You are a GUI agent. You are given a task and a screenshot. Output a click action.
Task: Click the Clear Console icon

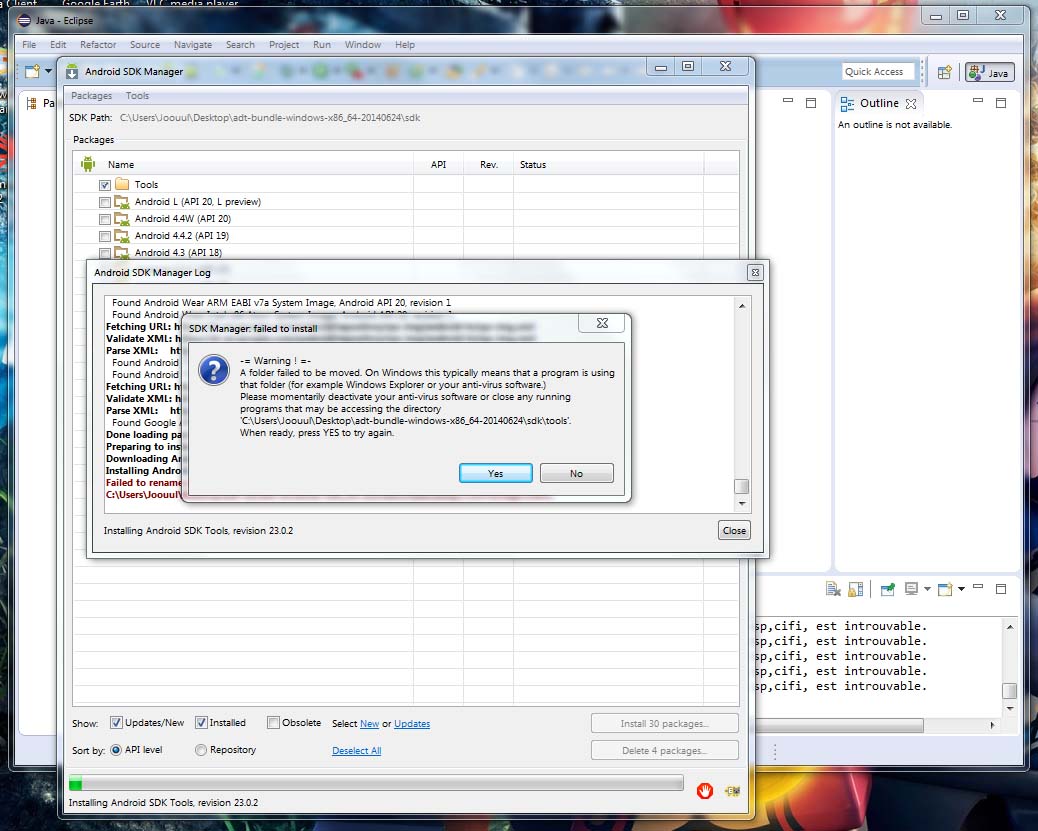pyautogui.click(x=833, y=589)
